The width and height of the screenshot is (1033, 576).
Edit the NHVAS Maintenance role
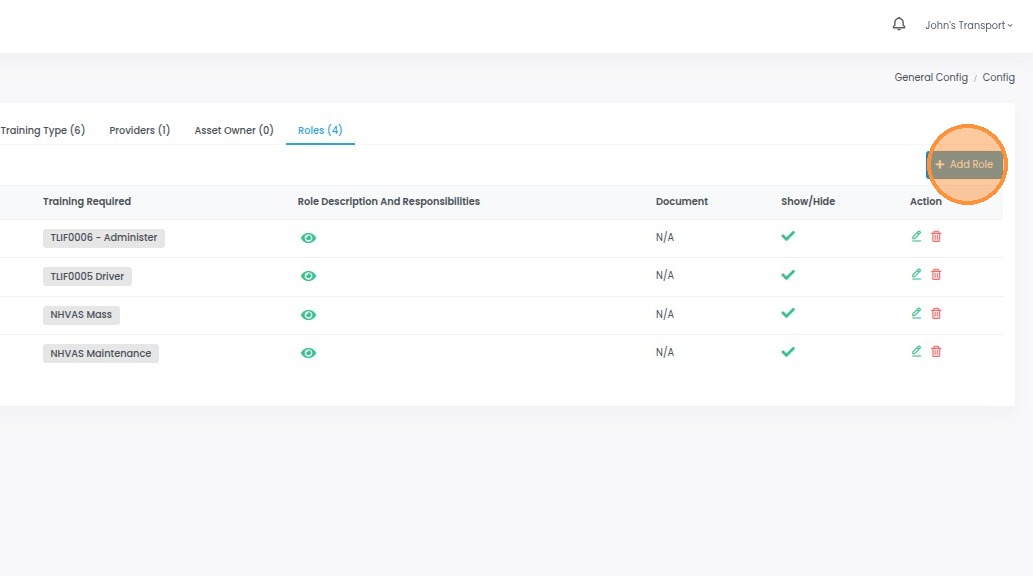pyautogui.click(x=916, y=351)
